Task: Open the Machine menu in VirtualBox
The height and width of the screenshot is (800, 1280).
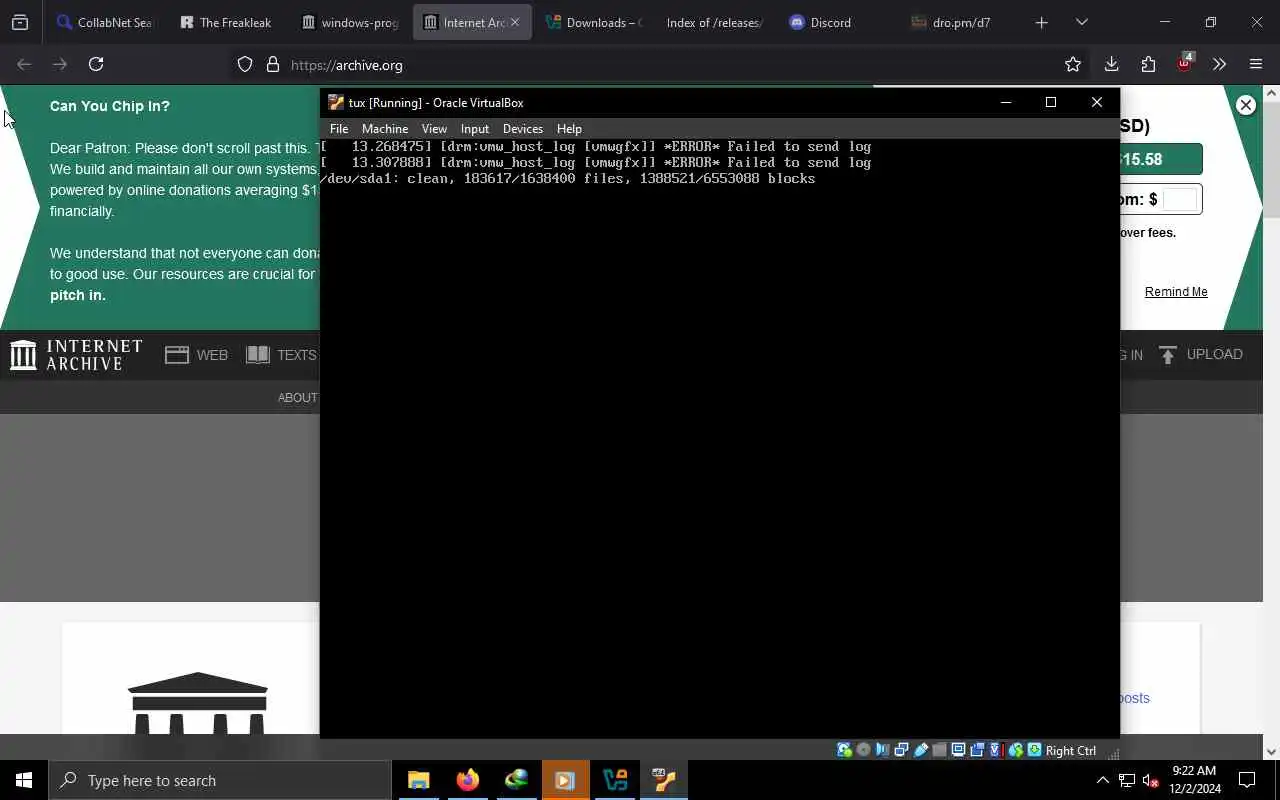Action: click(385, 128)
